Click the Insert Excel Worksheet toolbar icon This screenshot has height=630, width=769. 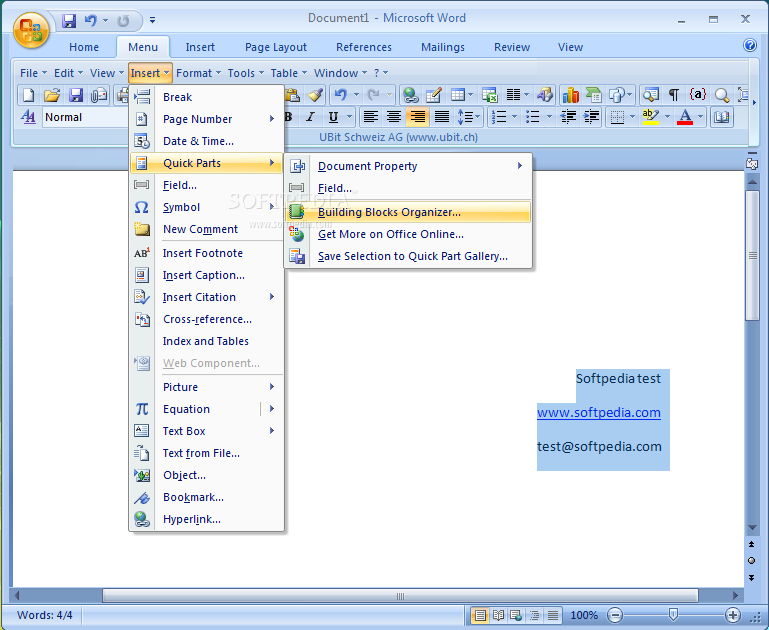coord(489,95)
